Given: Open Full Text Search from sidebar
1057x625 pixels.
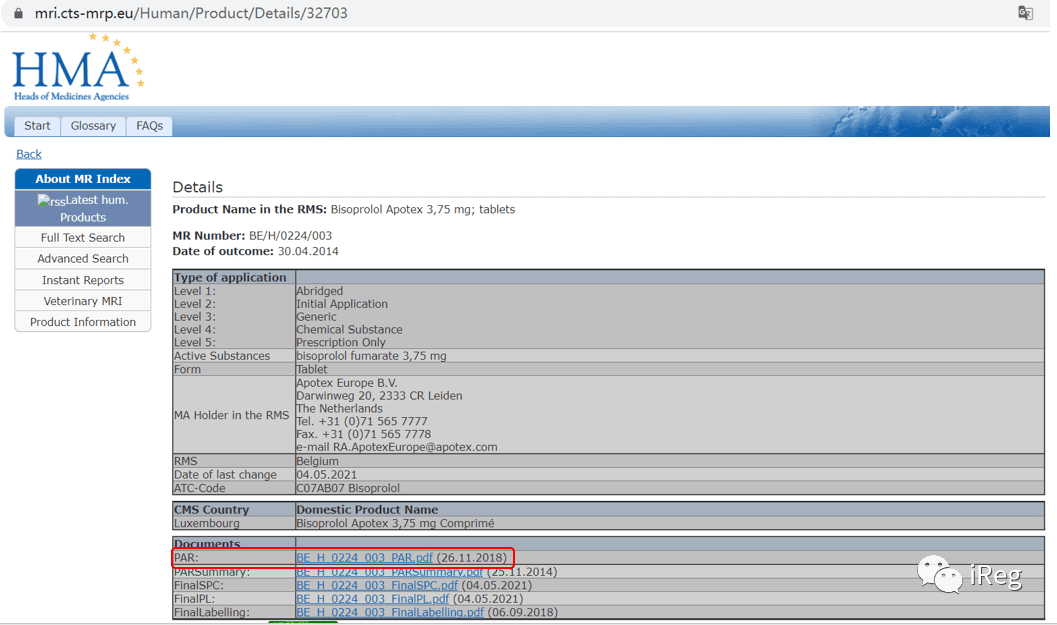Looking at the screenshot, I should 83,237.
